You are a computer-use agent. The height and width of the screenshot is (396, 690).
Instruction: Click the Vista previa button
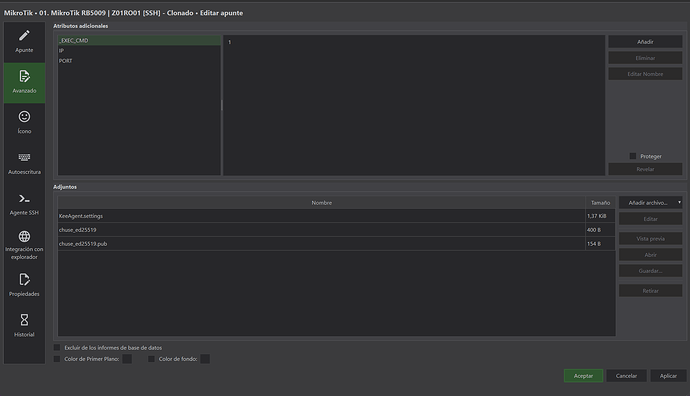click(650, 238)
